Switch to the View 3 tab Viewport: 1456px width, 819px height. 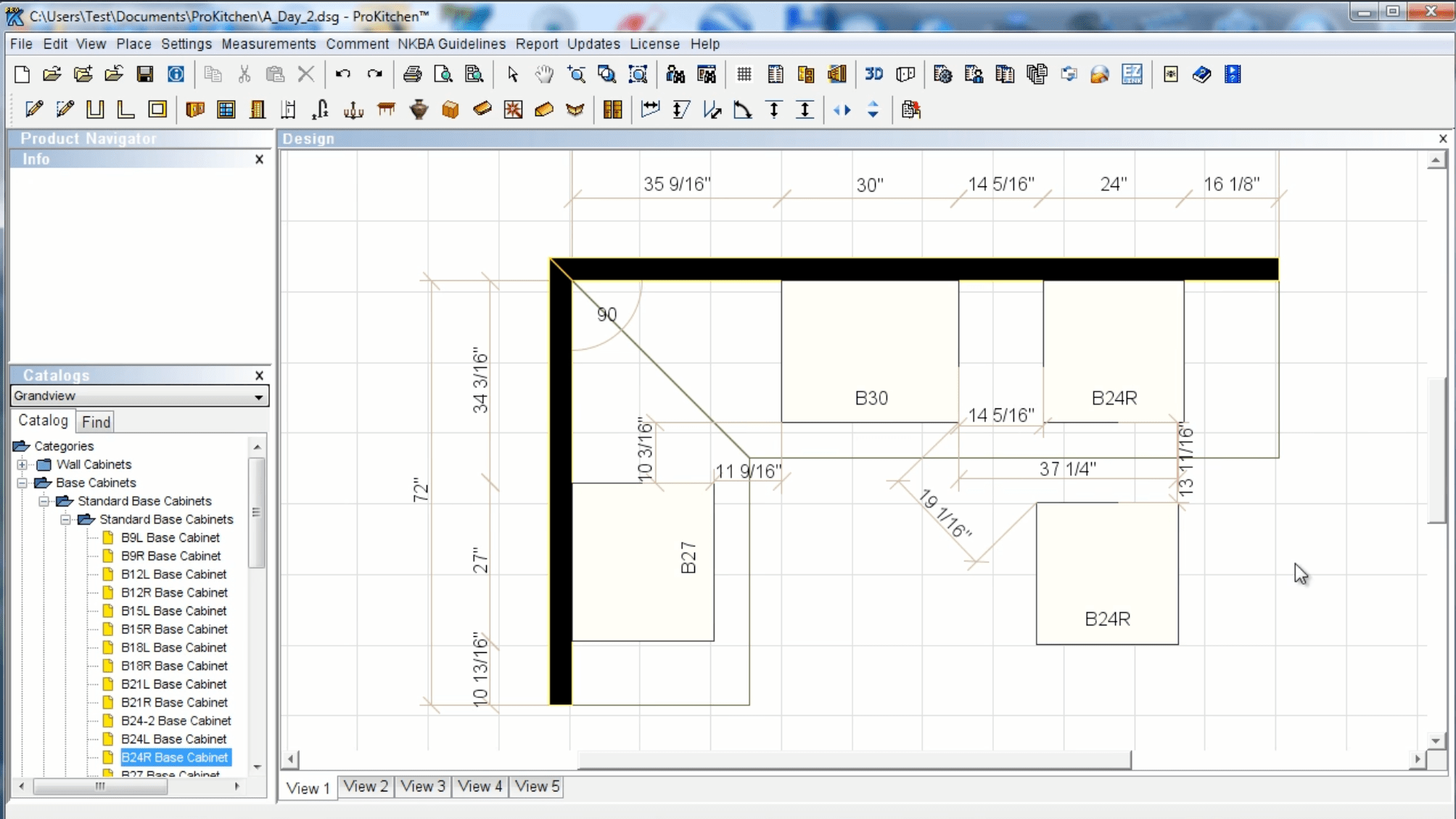pyautogui.click(x=422, y=787)
